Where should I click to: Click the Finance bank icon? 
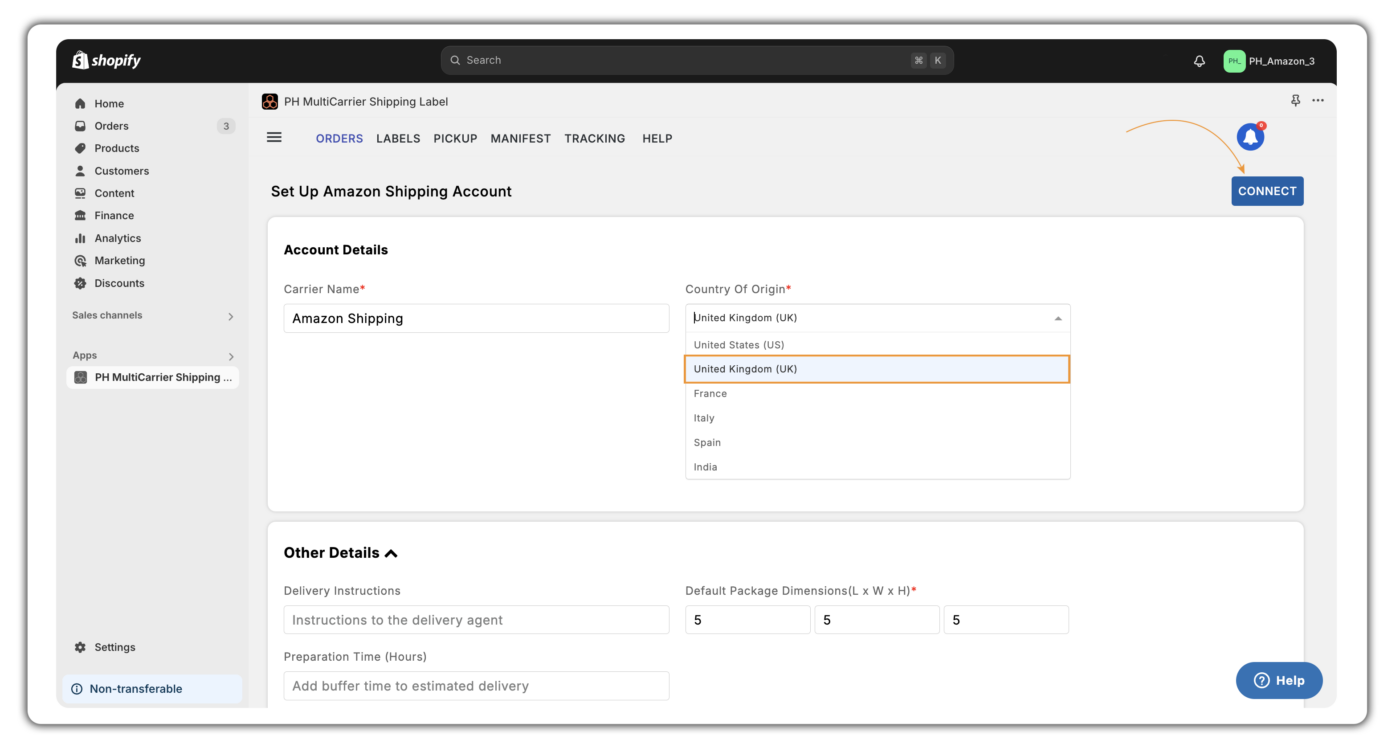pos(80,215)
